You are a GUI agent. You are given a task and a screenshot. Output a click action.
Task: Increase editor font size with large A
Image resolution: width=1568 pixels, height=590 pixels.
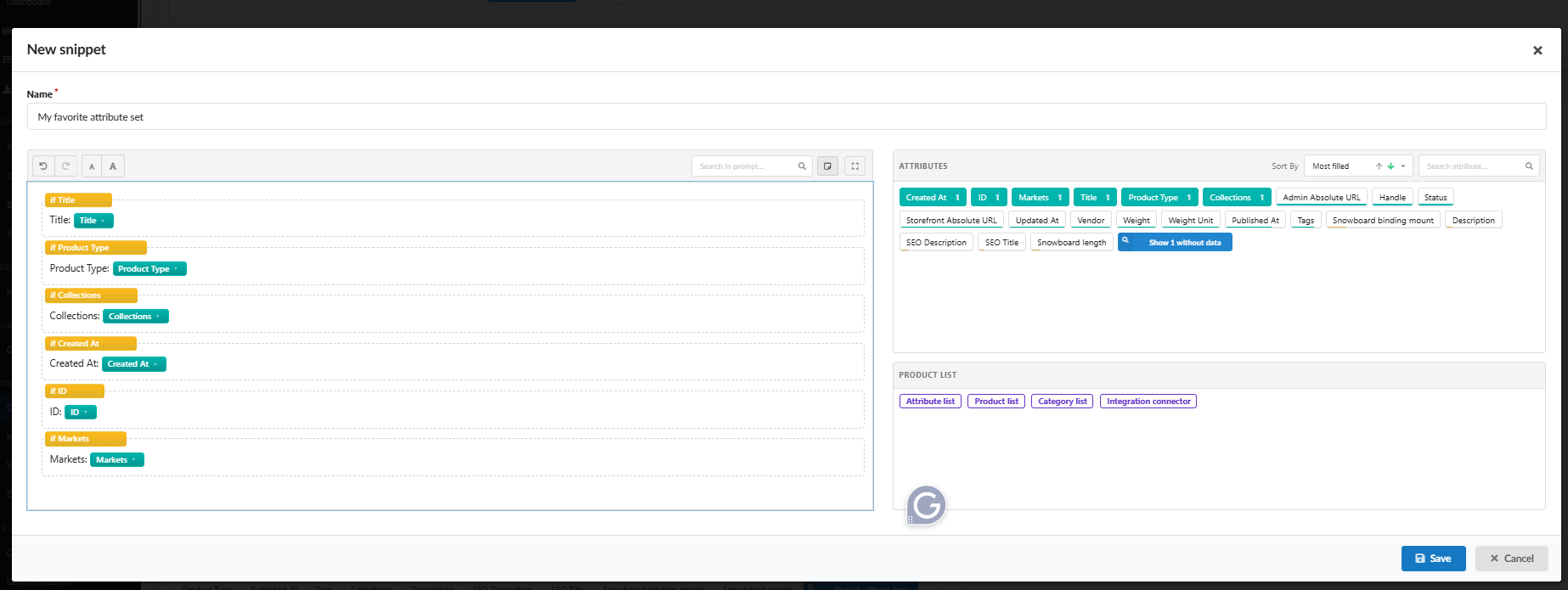(113, 166)
